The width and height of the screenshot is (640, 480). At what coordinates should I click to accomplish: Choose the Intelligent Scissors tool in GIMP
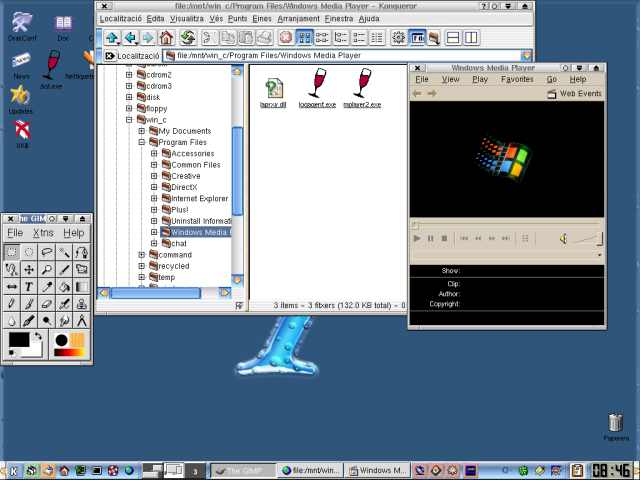(x=12, y=269)
